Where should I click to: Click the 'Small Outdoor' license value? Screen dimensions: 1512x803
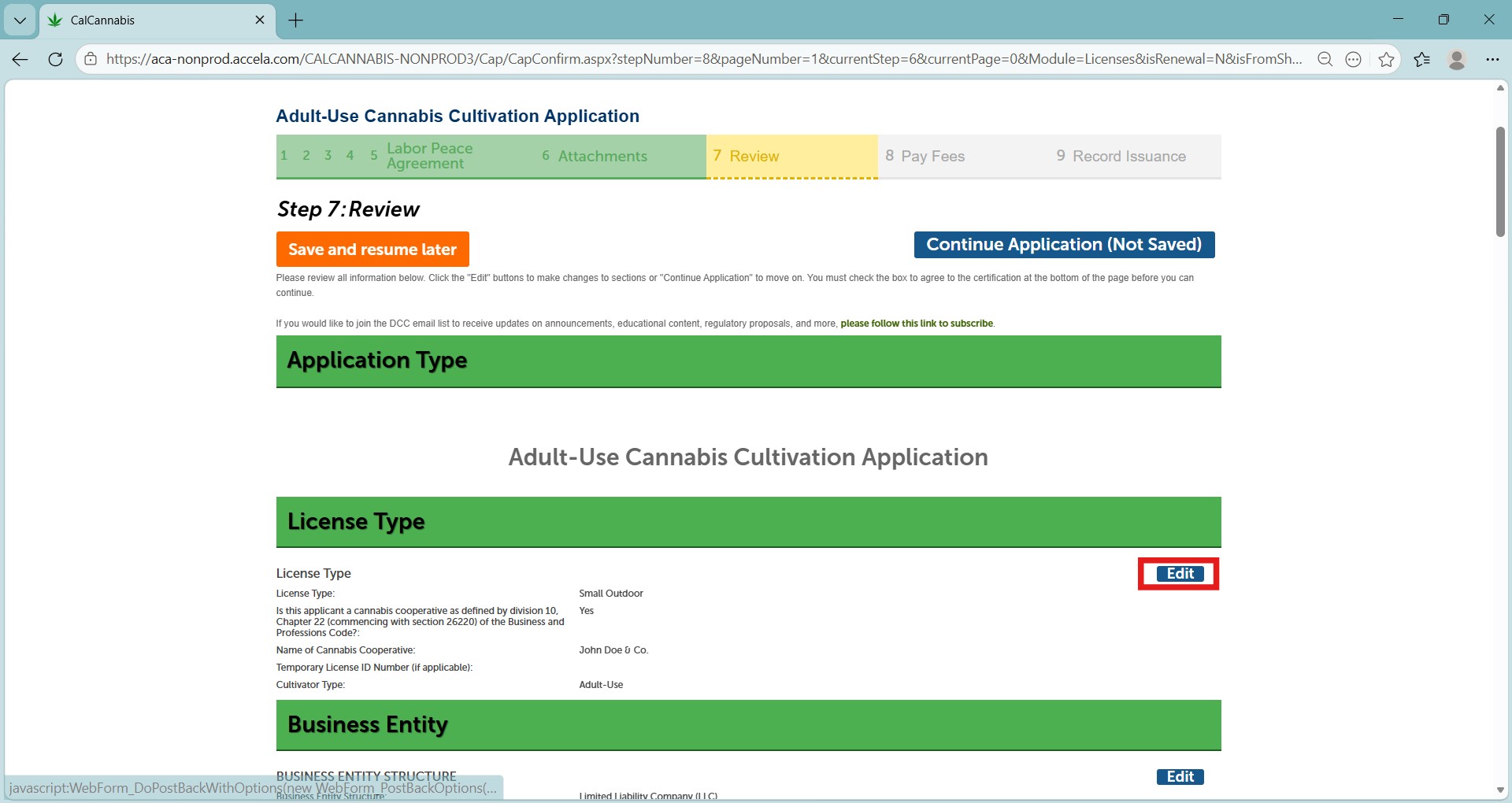611,594
